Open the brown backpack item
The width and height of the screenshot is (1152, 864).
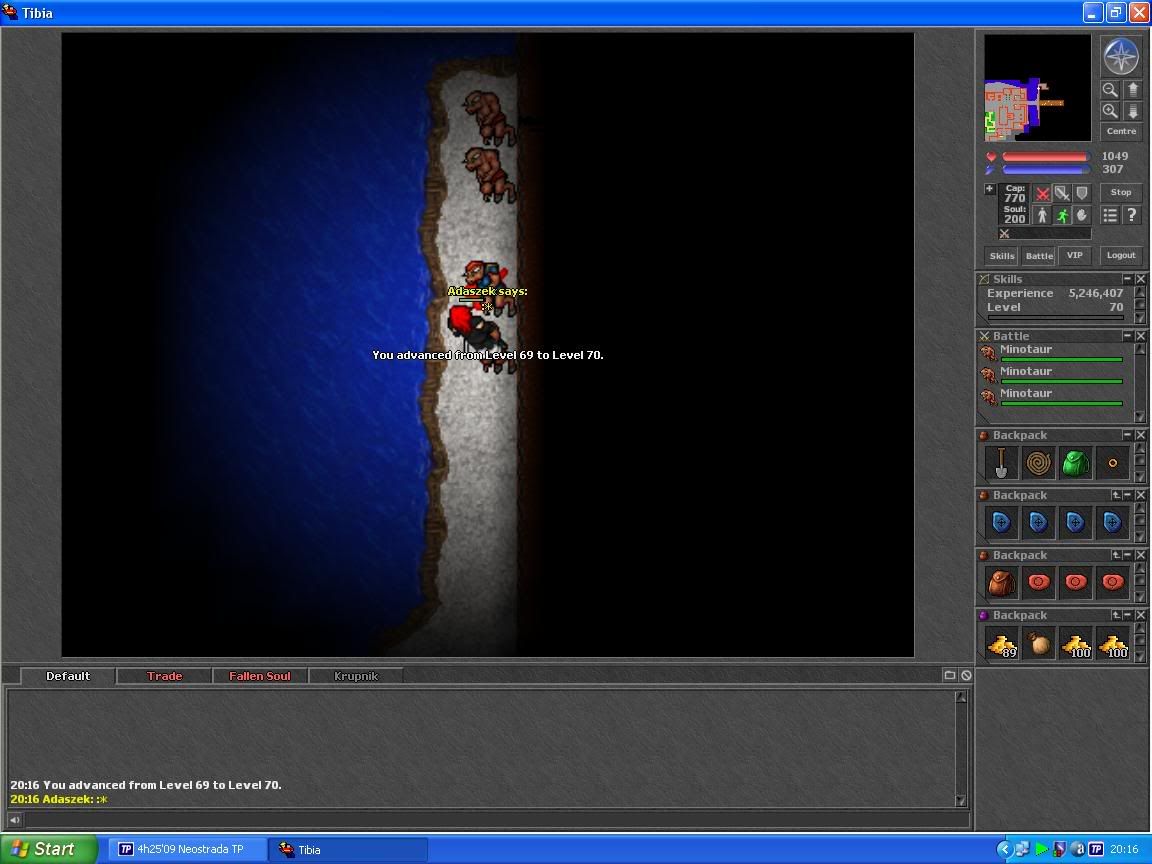pyautogui.click(x=1001, y=583)
